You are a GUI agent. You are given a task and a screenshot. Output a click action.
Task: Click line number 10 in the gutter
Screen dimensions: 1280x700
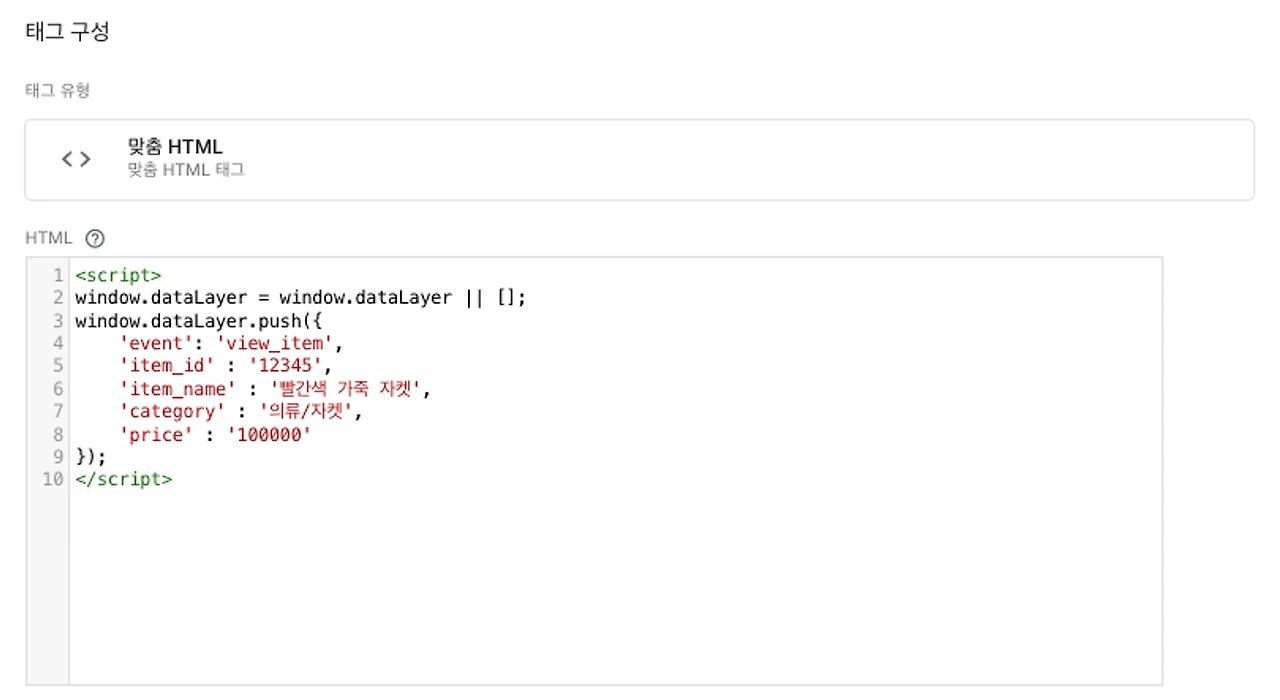coord(53,479)
